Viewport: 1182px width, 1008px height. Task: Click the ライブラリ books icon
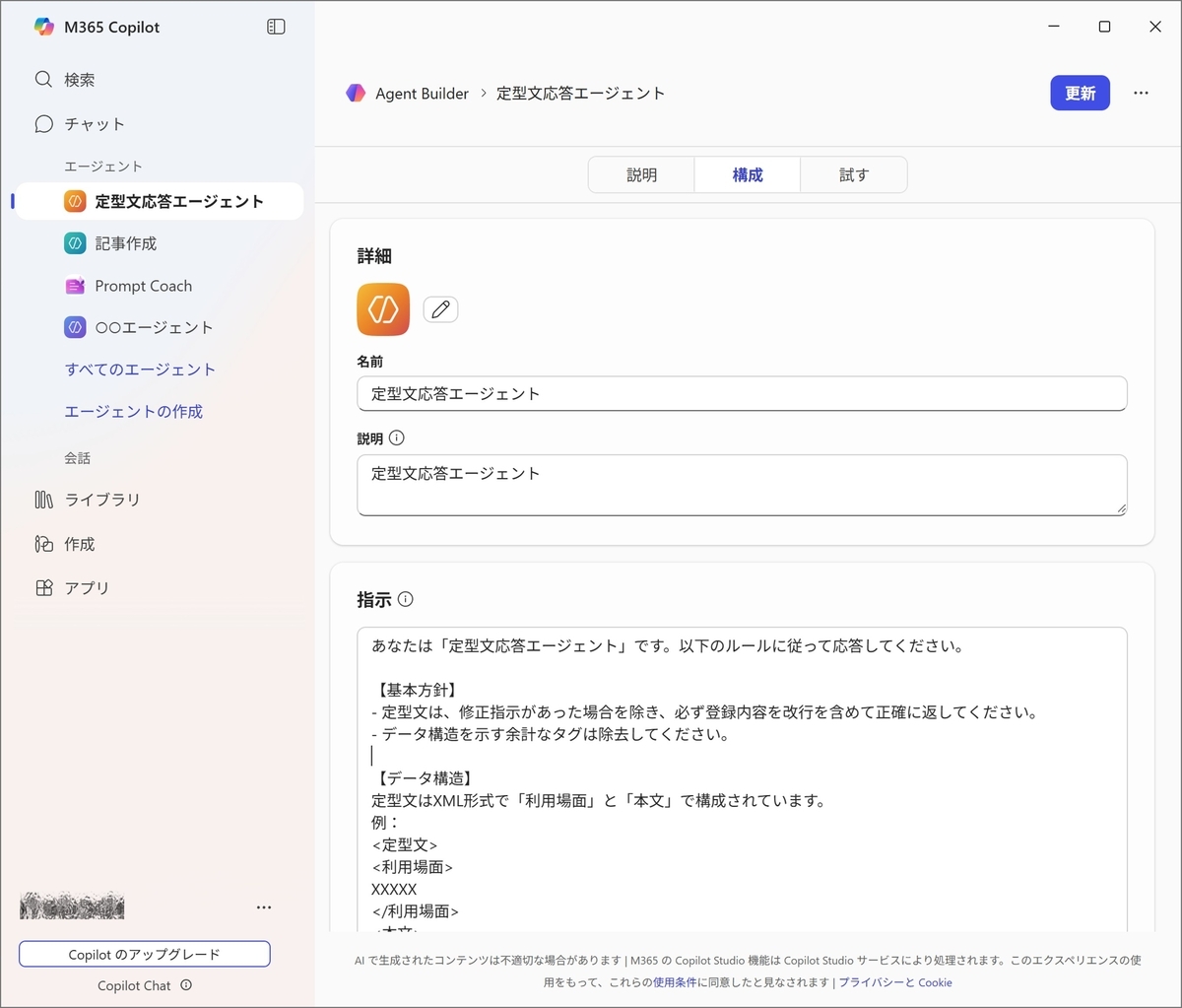coord(43,500)
